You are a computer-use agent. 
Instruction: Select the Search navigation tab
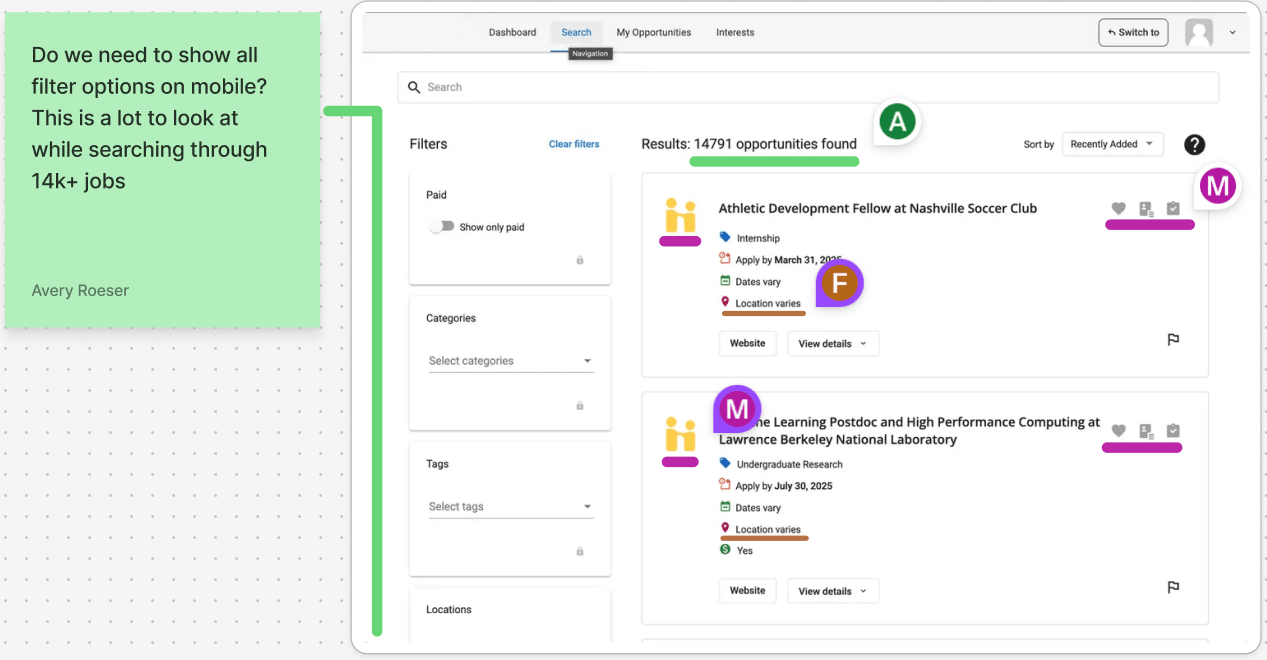coord(576,32)
